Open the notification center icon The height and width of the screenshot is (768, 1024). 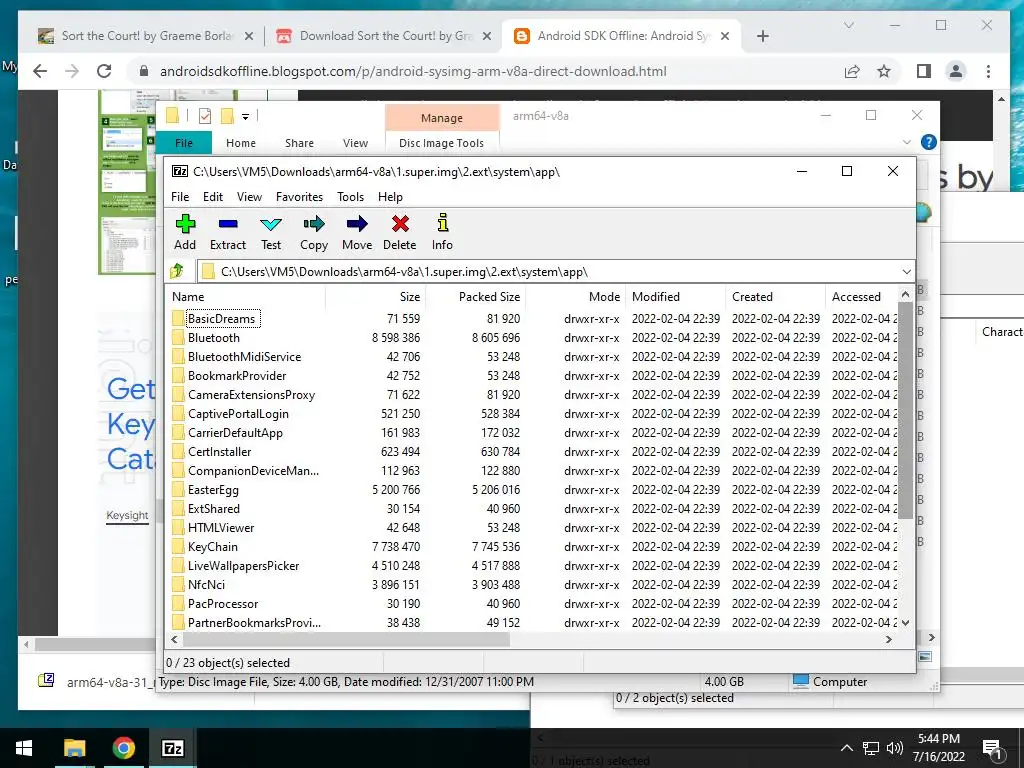click(x=992, y=748)
